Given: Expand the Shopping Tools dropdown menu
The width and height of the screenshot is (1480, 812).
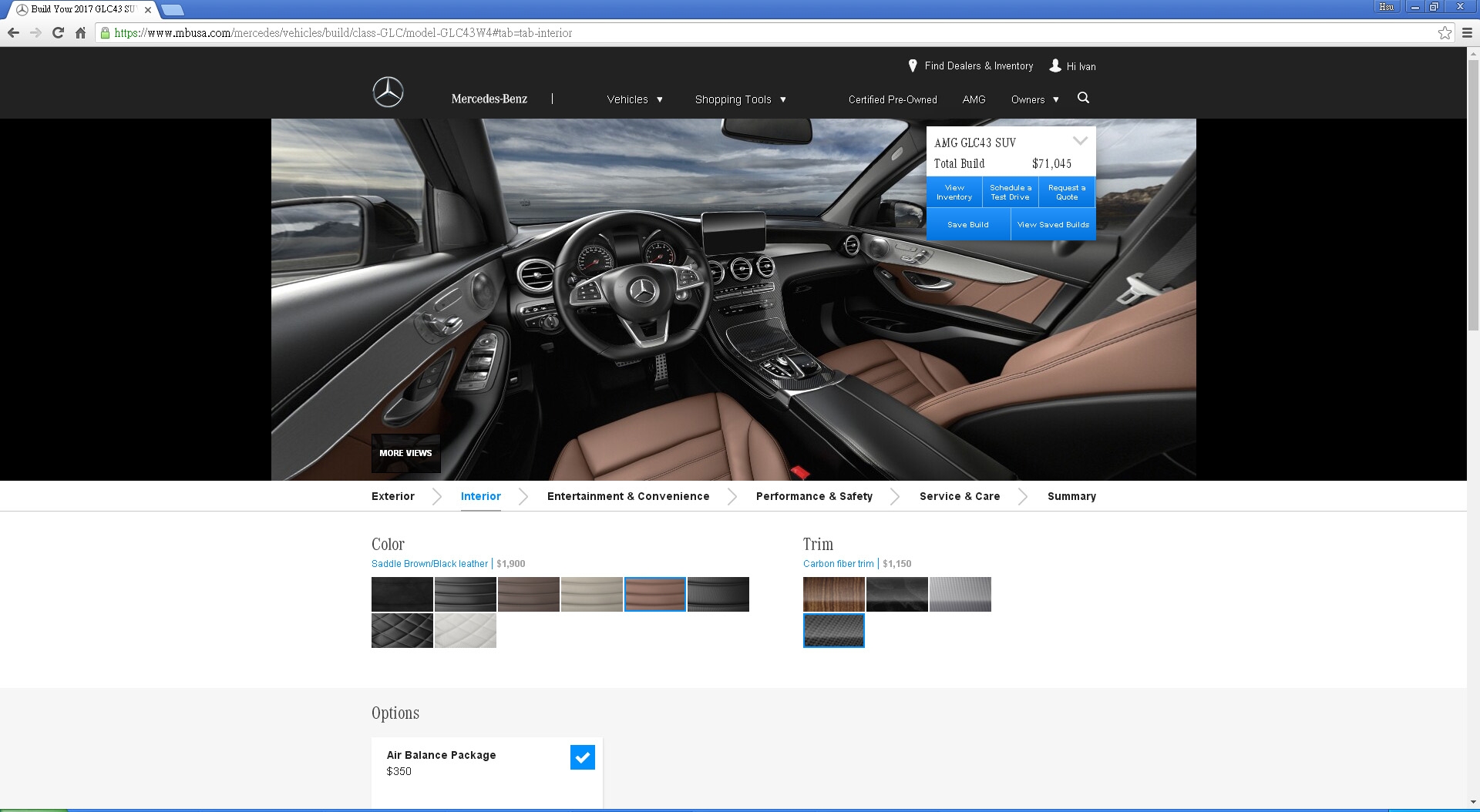Looking at the screenshot, I should tap(740, 99).
